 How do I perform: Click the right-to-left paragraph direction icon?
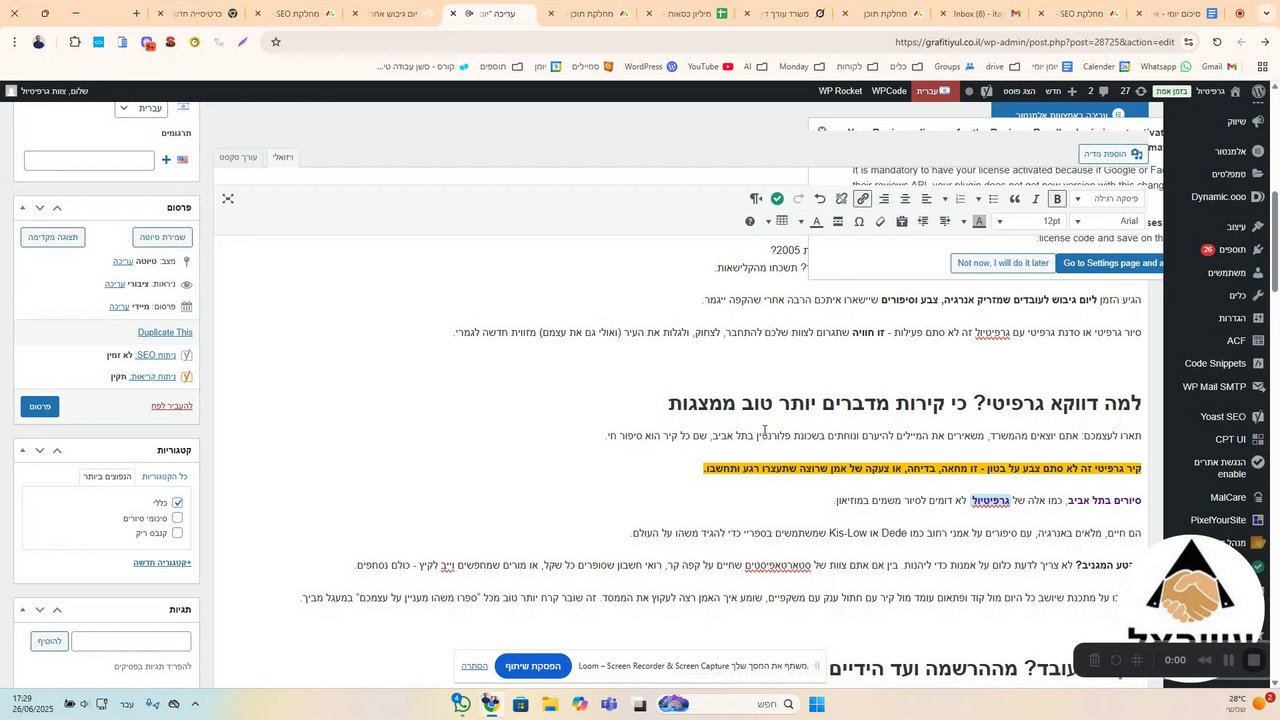[x=756, y=199]
